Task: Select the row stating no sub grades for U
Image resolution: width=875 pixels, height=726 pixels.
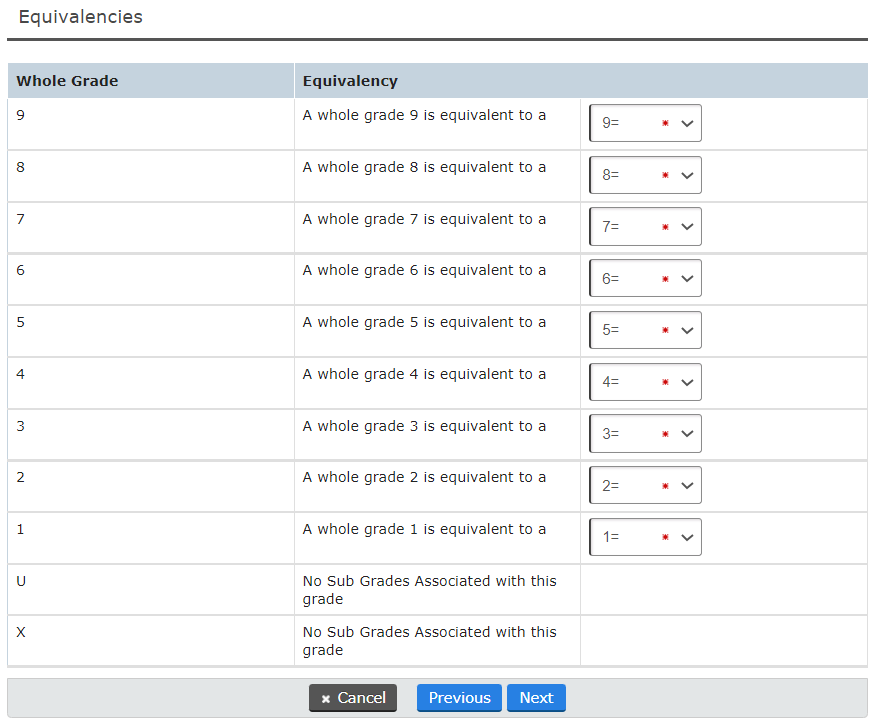Action: coord(430,590)
